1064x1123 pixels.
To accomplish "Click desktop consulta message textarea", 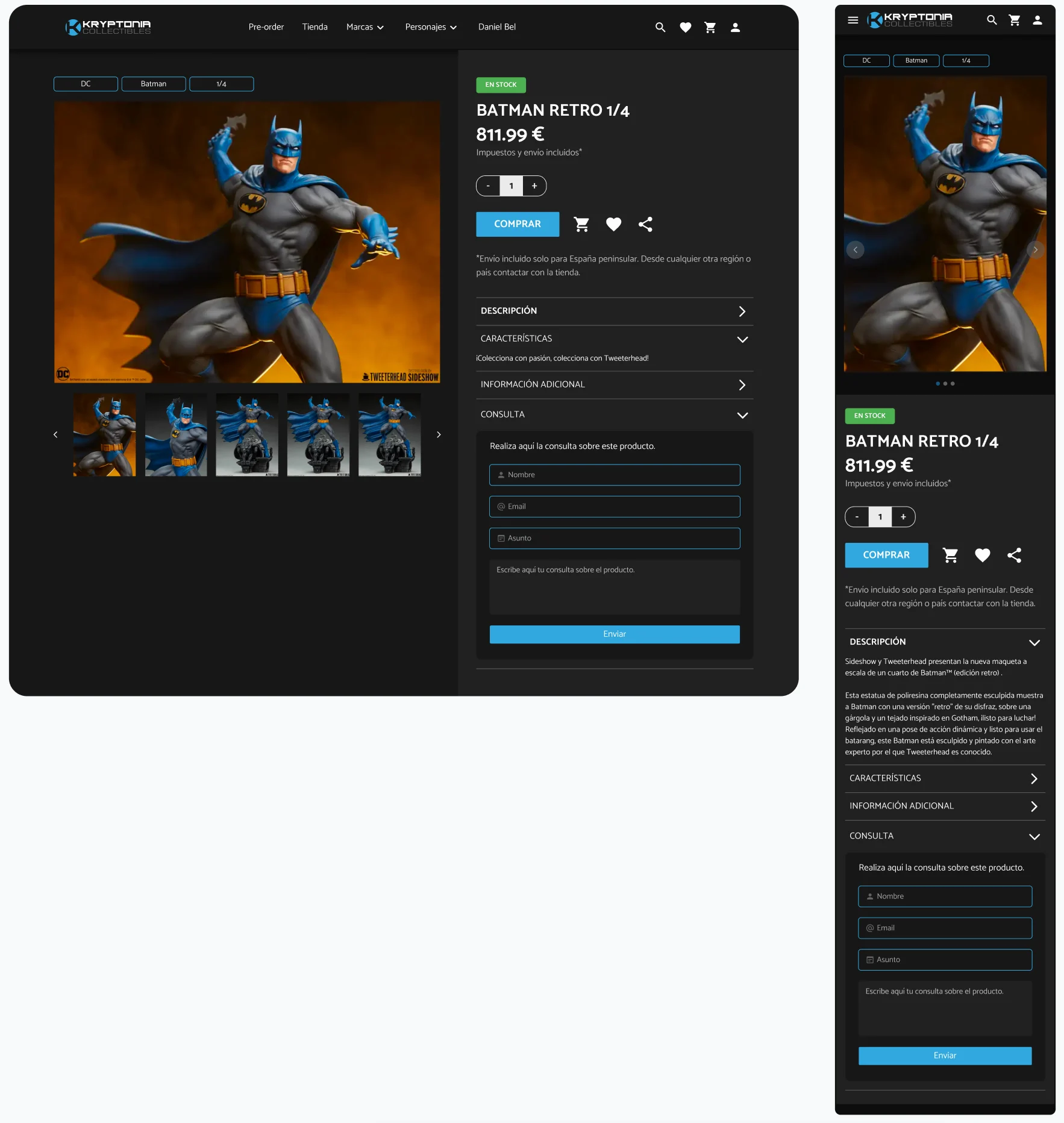I will coord(615,587).
